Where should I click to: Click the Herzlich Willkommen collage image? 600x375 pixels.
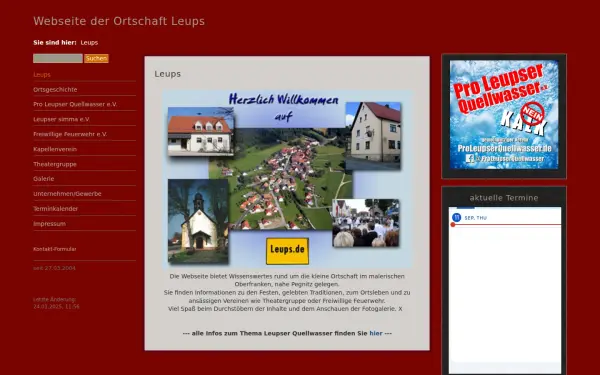click(287, 179)
